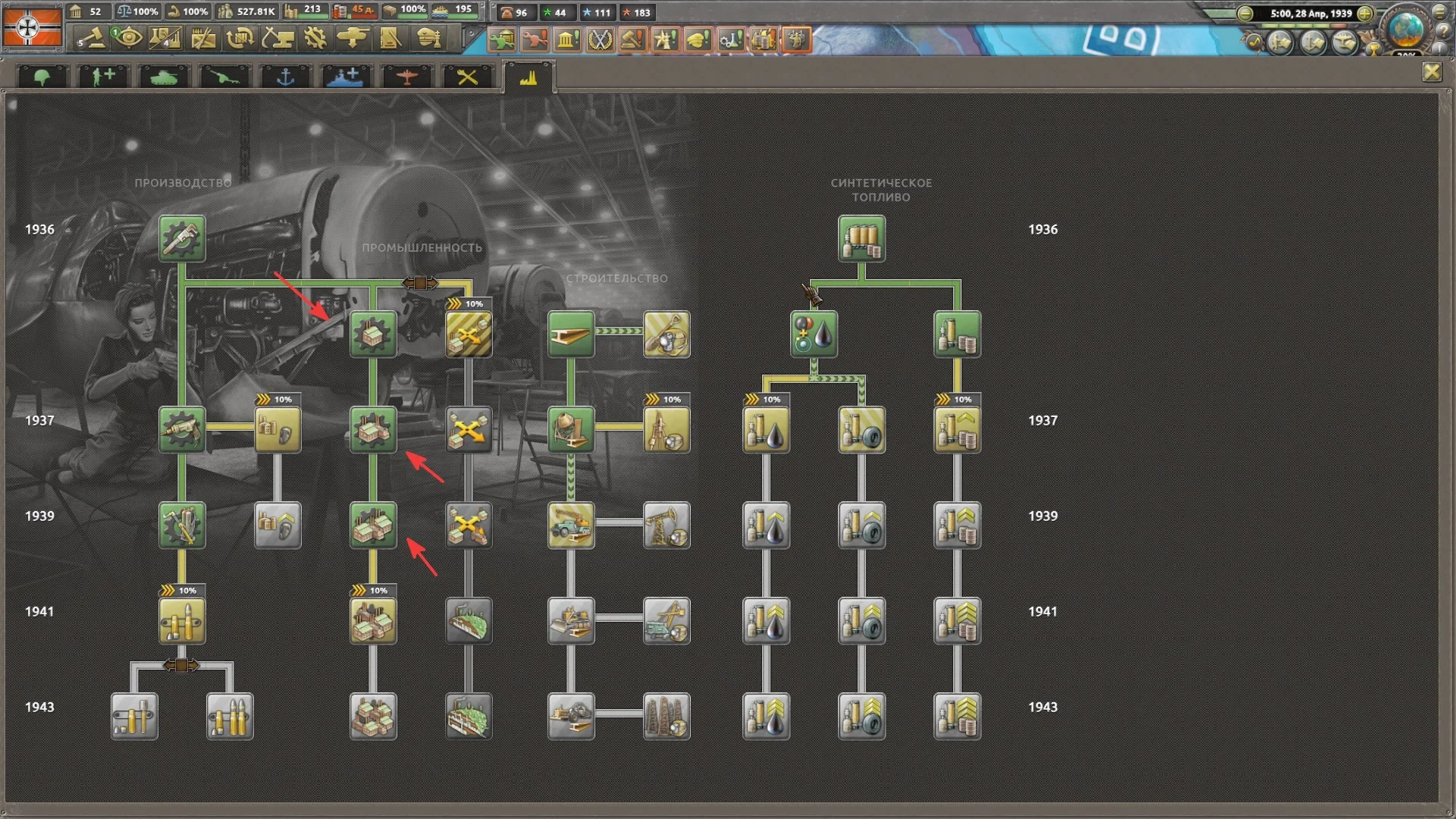This screenshot has height=819, width=1456.
Task: Open the Officer Corps cap icon
Action: tap(429, 38)
